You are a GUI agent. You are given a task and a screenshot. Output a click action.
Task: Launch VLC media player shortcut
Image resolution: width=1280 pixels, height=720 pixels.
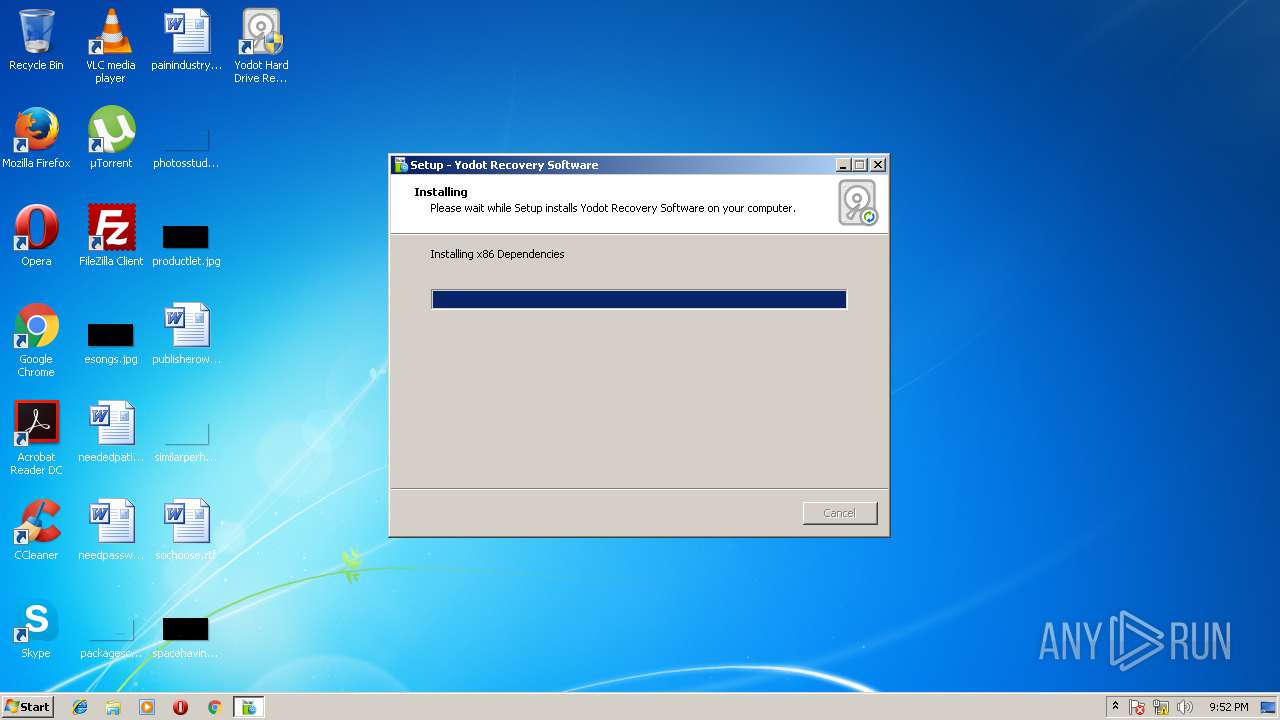pos(110,46)
